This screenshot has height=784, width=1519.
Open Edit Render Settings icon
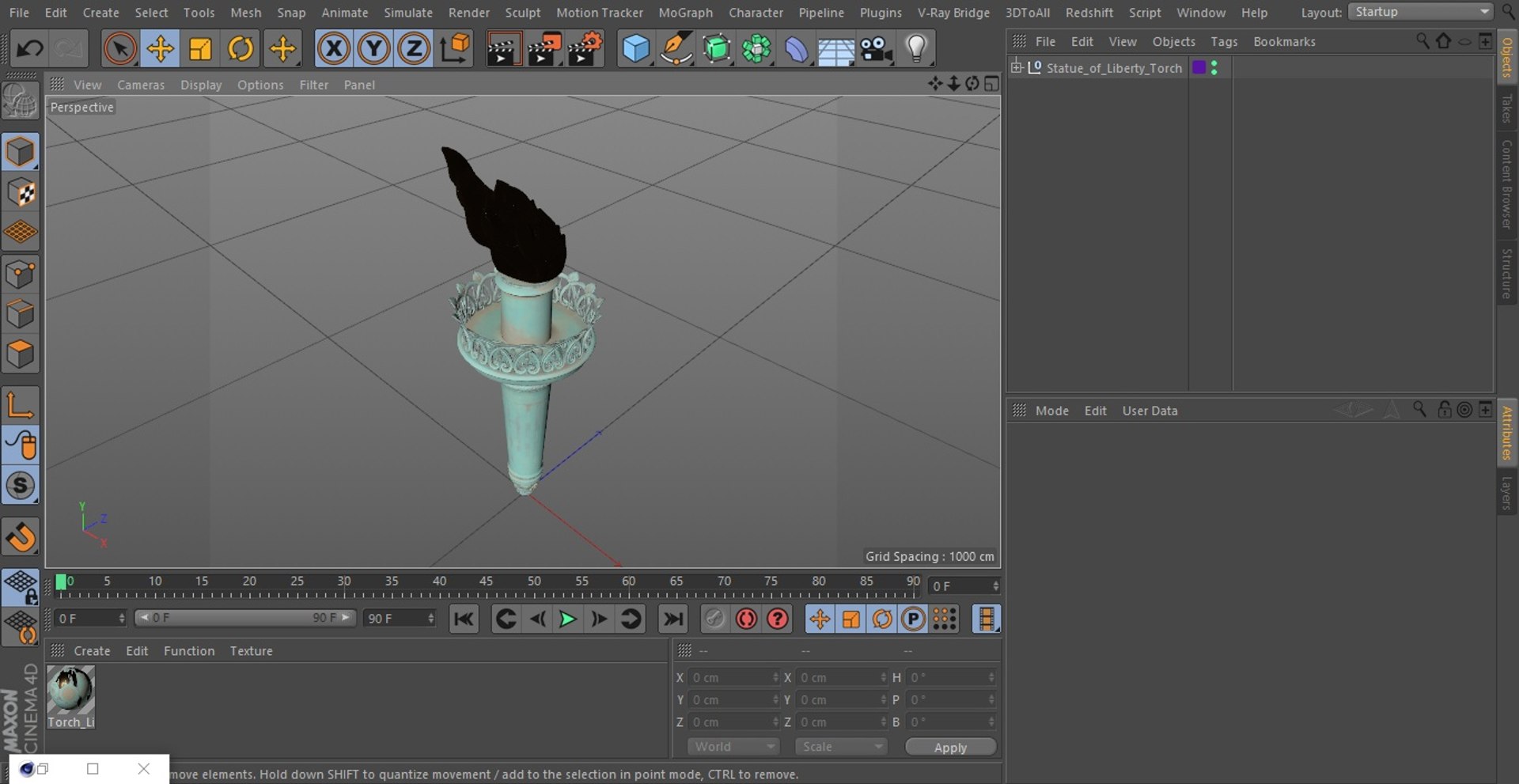(x=585, y=49)
